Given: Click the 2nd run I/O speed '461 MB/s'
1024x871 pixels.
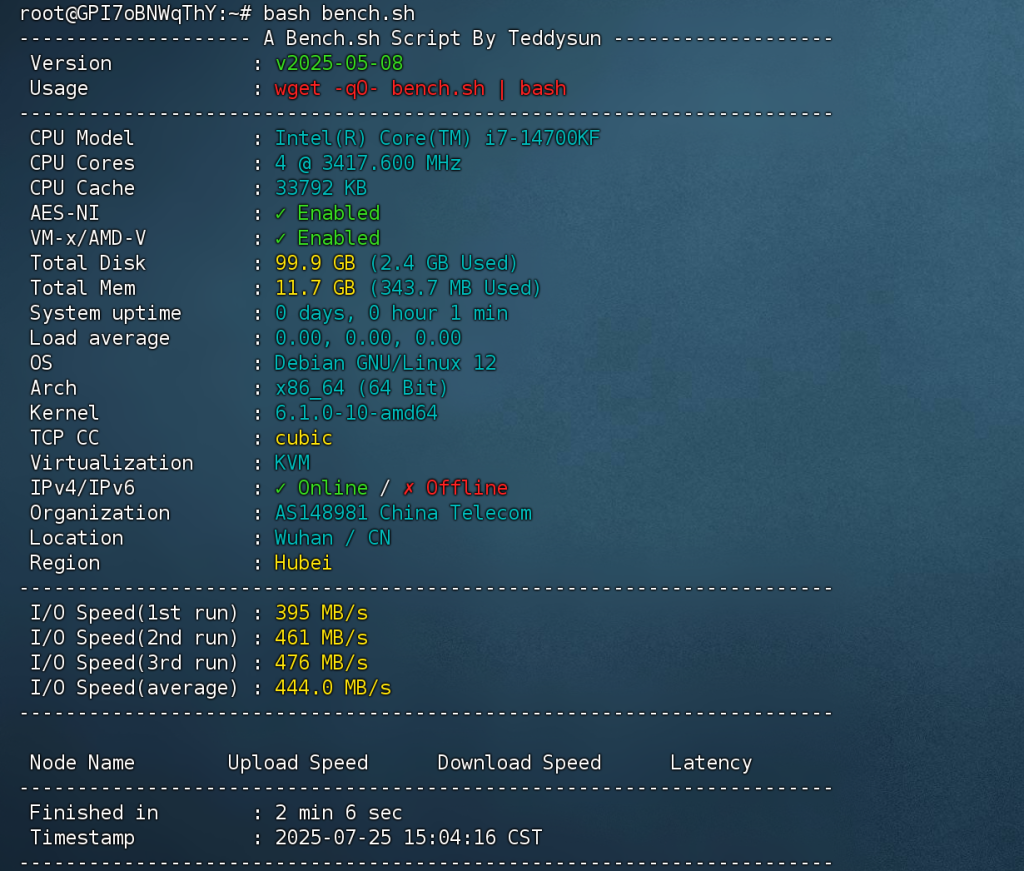Looking at the screenshot, I should point(321,638).
